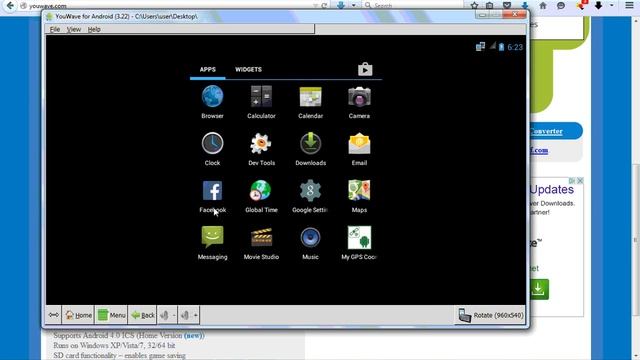640x360 pixels.
Task: Open the Email app
Action: pyautogui.click(x=359, y=149)
